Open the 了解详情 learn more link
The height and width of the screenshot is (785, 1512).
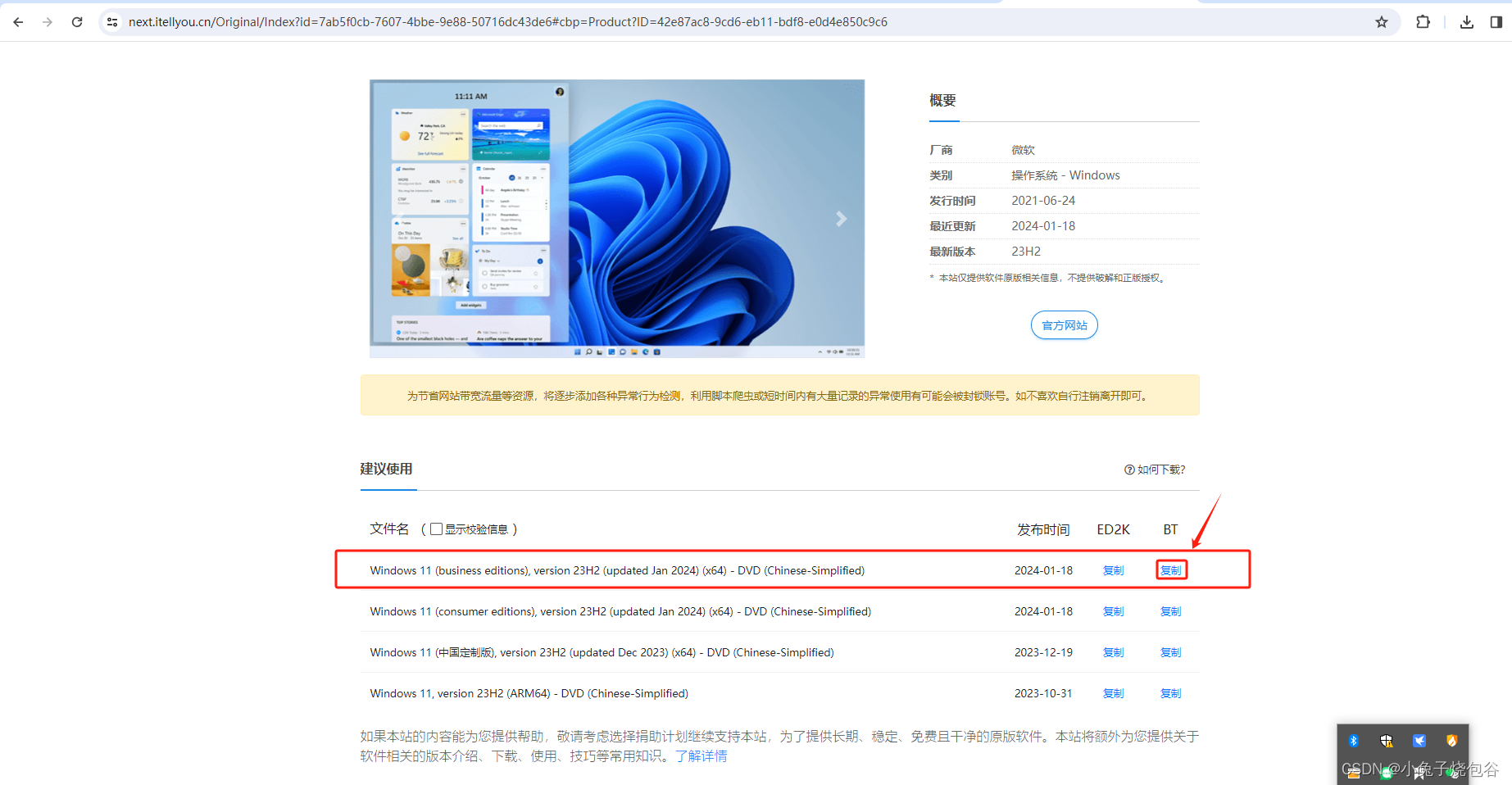pyautogui.click(x=701, y=756)
